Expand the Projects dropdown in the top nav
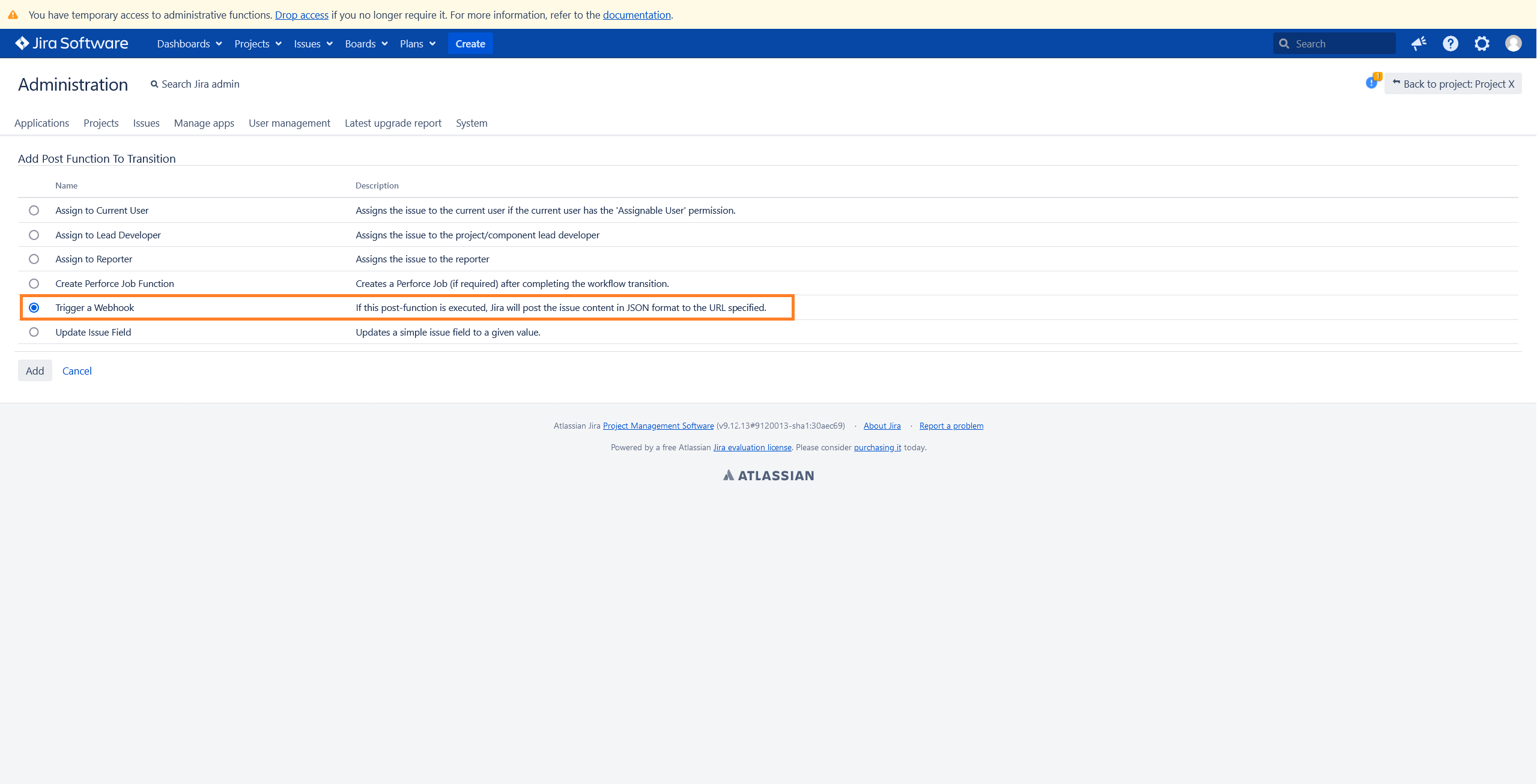The height and width of the screenshot is (784, 1537). 258,44
